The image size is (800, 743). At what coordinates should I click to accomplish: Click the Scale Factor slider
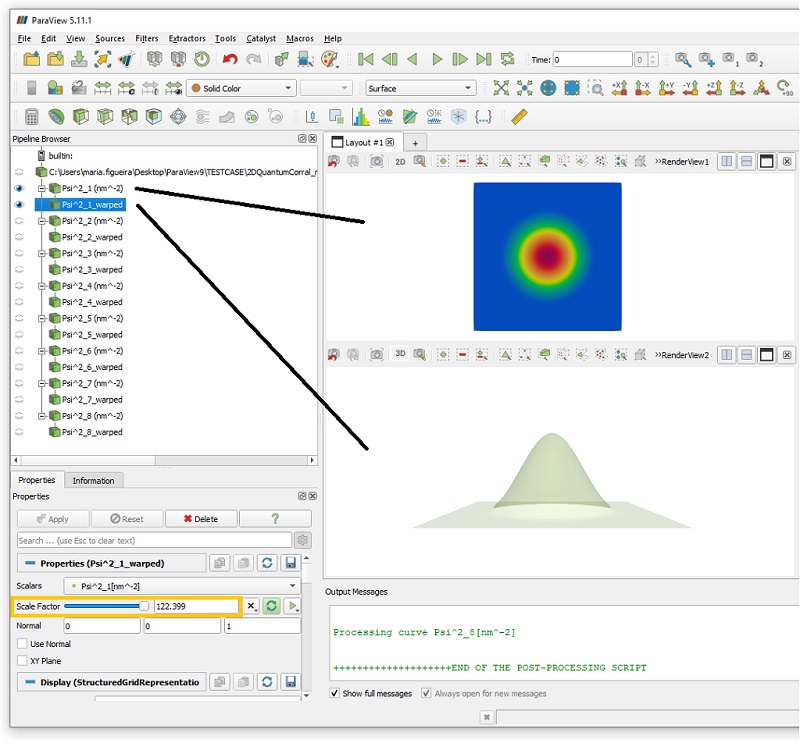pyautogui.click(x=107, y=606)
